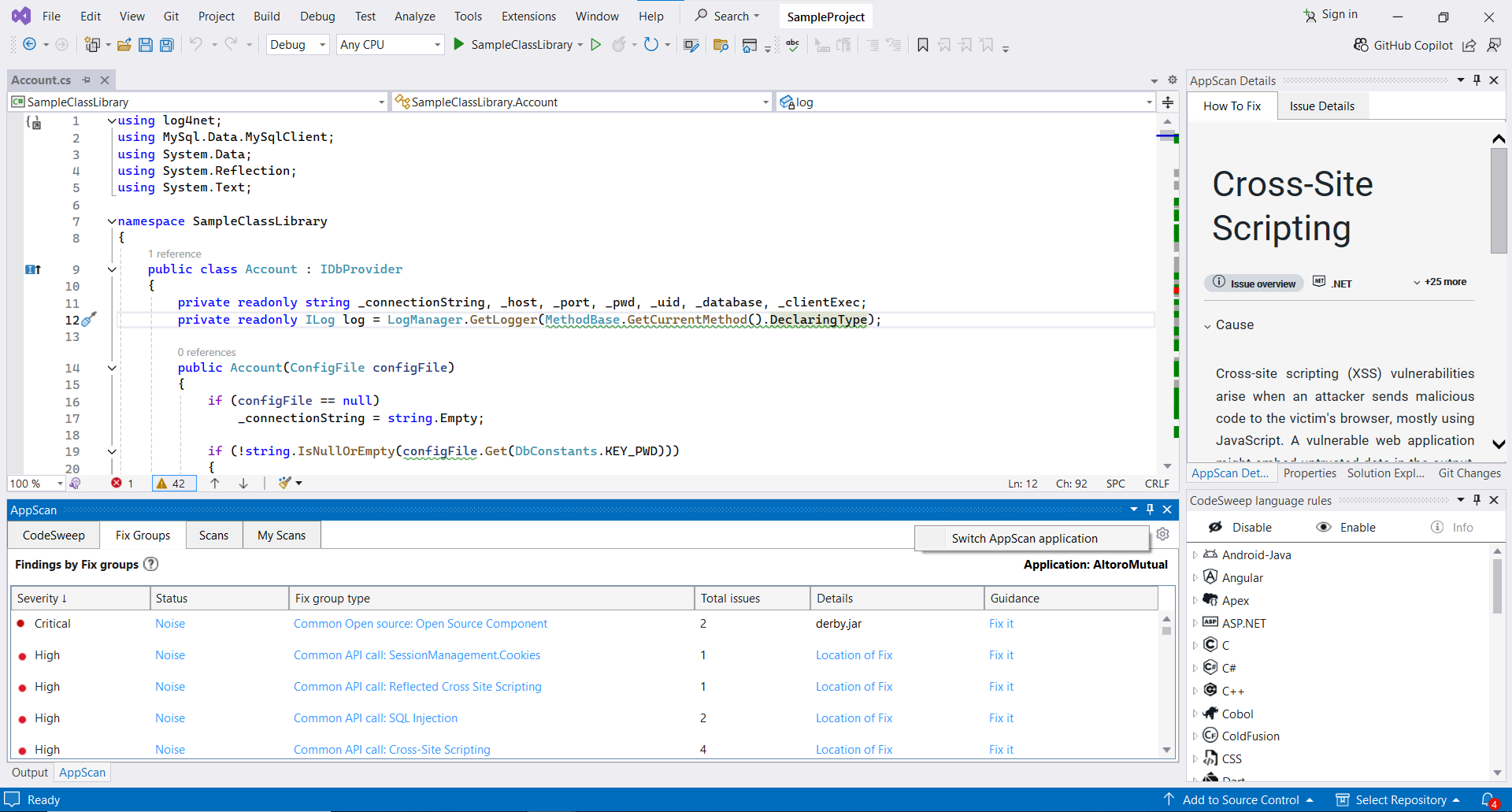Open the Build menu

[x=266, y=16]
